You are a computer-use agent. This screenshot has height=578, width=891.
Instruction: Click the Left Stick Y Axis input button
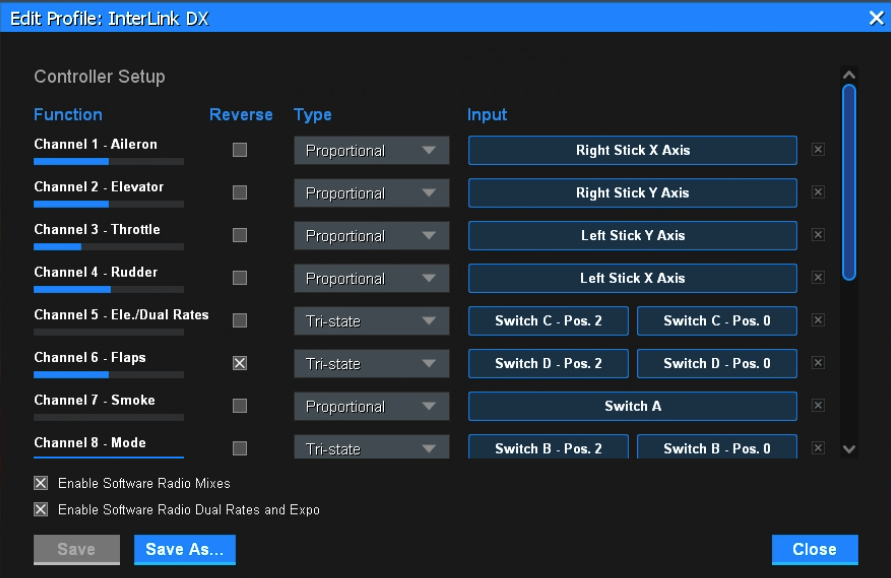(632, 235)
